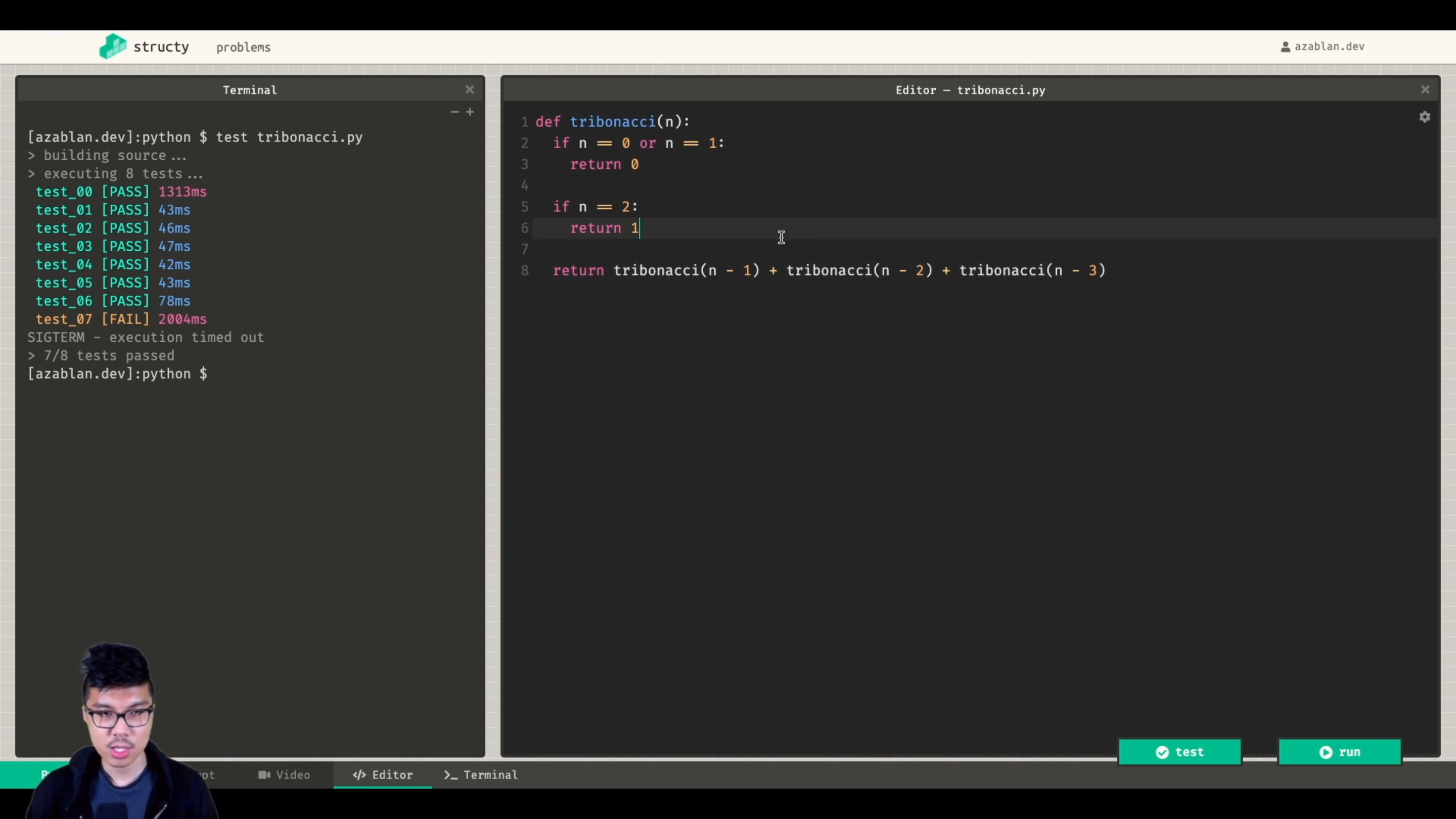Place cursor on line 1 def tribonacci
Screen dimensions: 1456x819
click(613, 122)
